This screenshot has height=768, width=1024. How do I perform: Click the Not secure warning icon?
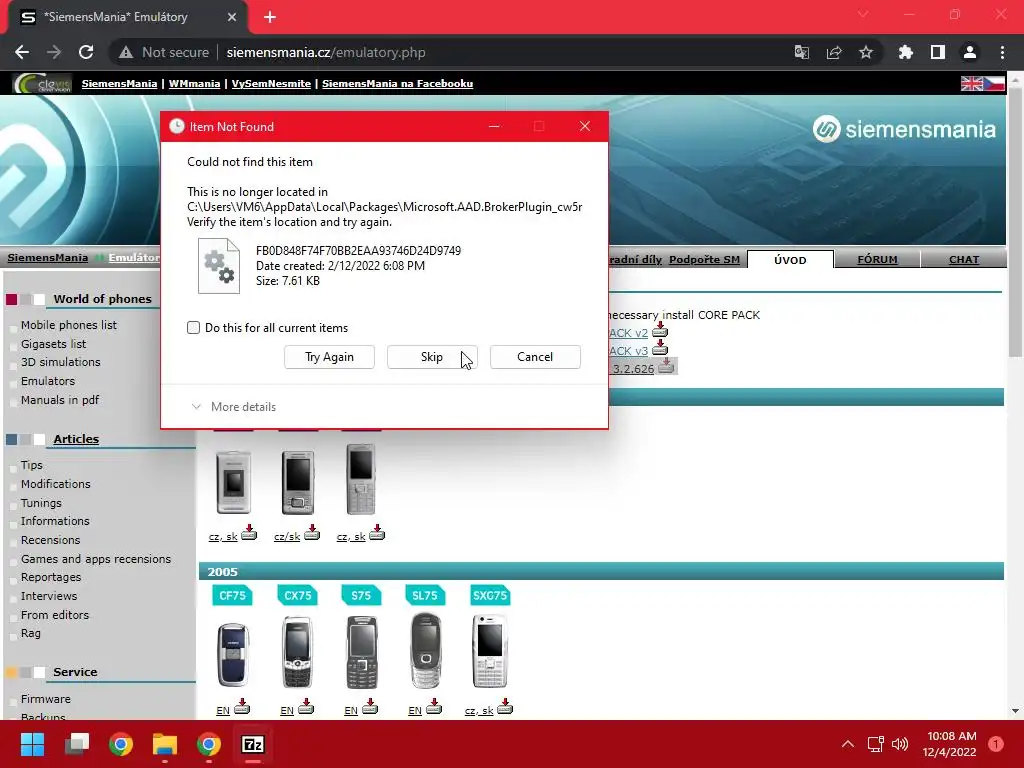coord(126,52)
